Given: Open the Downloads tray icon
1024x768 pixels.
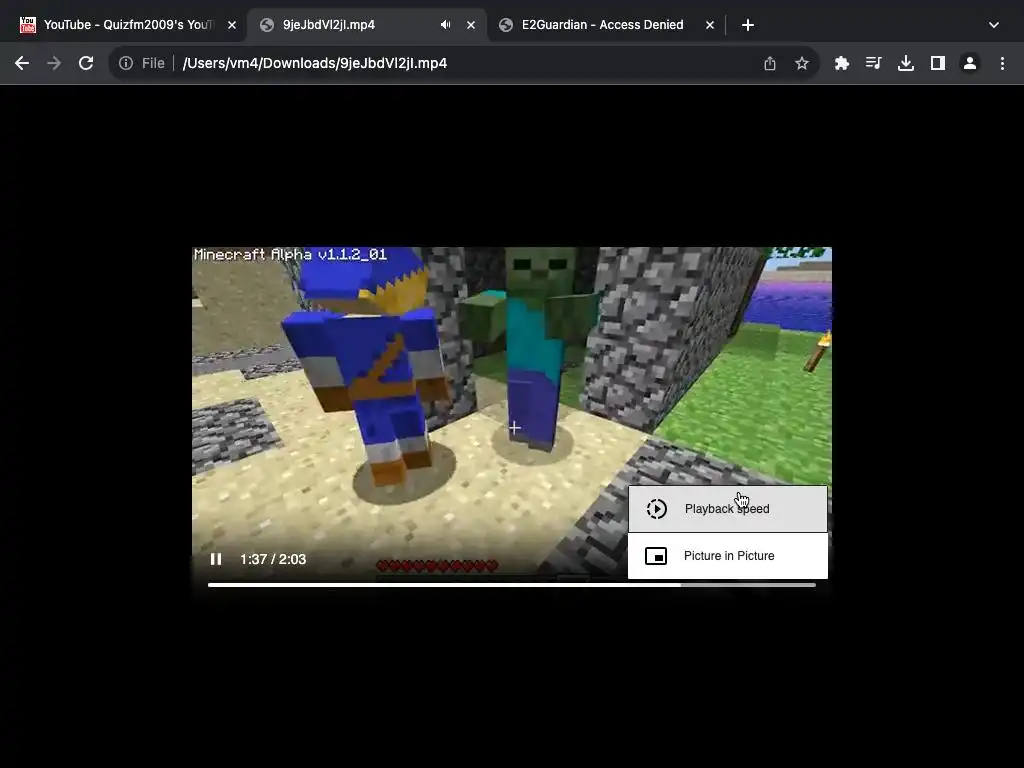Looking at the screenshot, I should tap(906, 63).
